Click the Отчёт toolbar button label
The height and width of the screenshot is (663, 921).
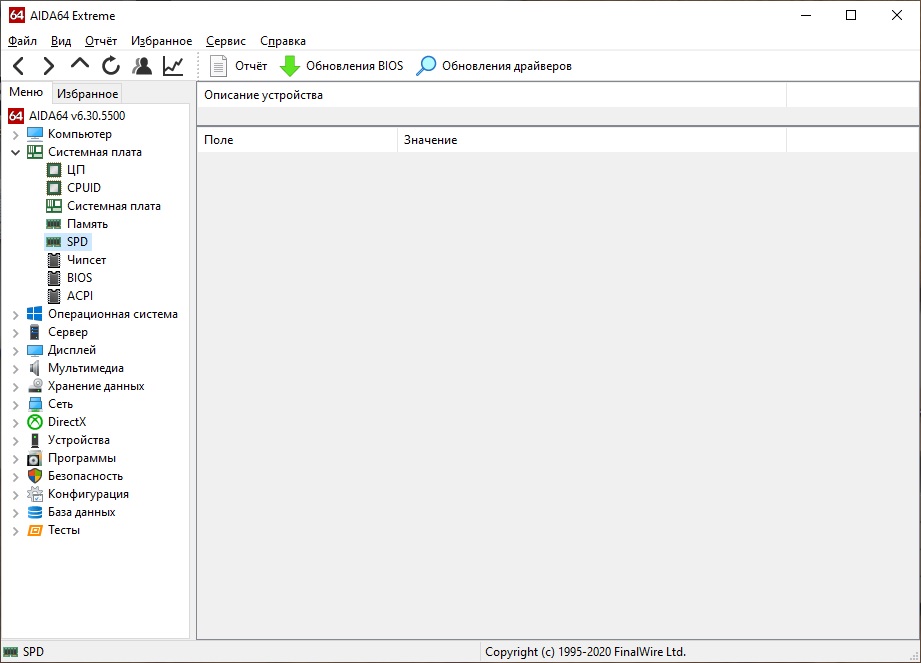251,66
